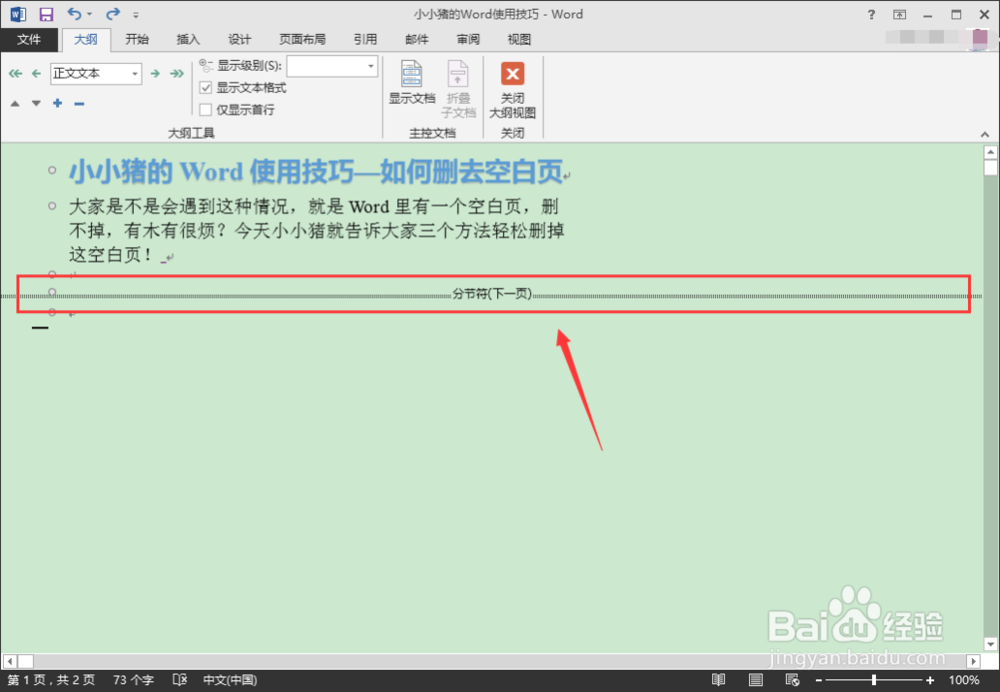Open the spell check indicator in status bar
1000x692 pixels.
(x=179, y=679)
